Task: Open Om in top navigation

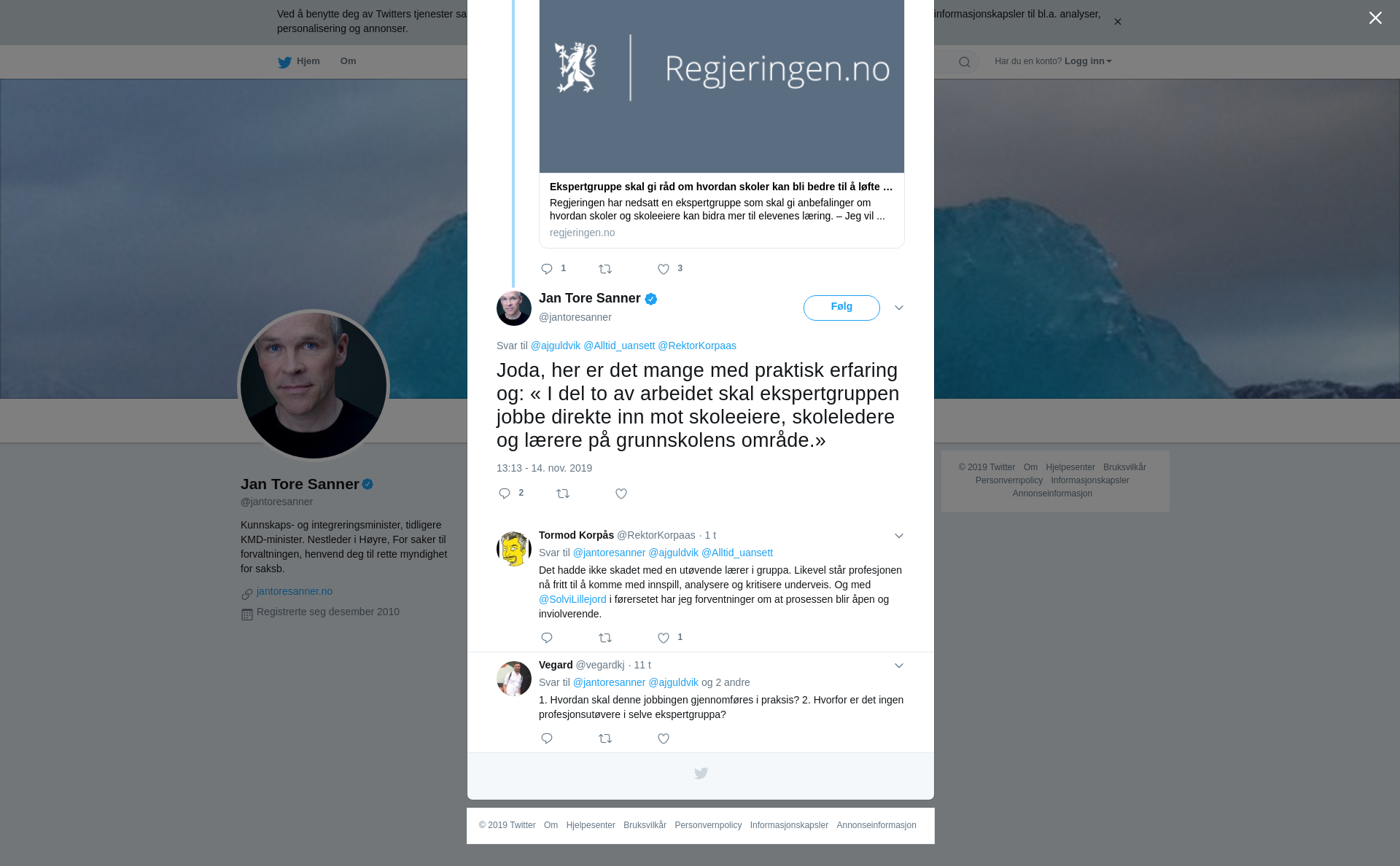Action: tap(348, 61)
